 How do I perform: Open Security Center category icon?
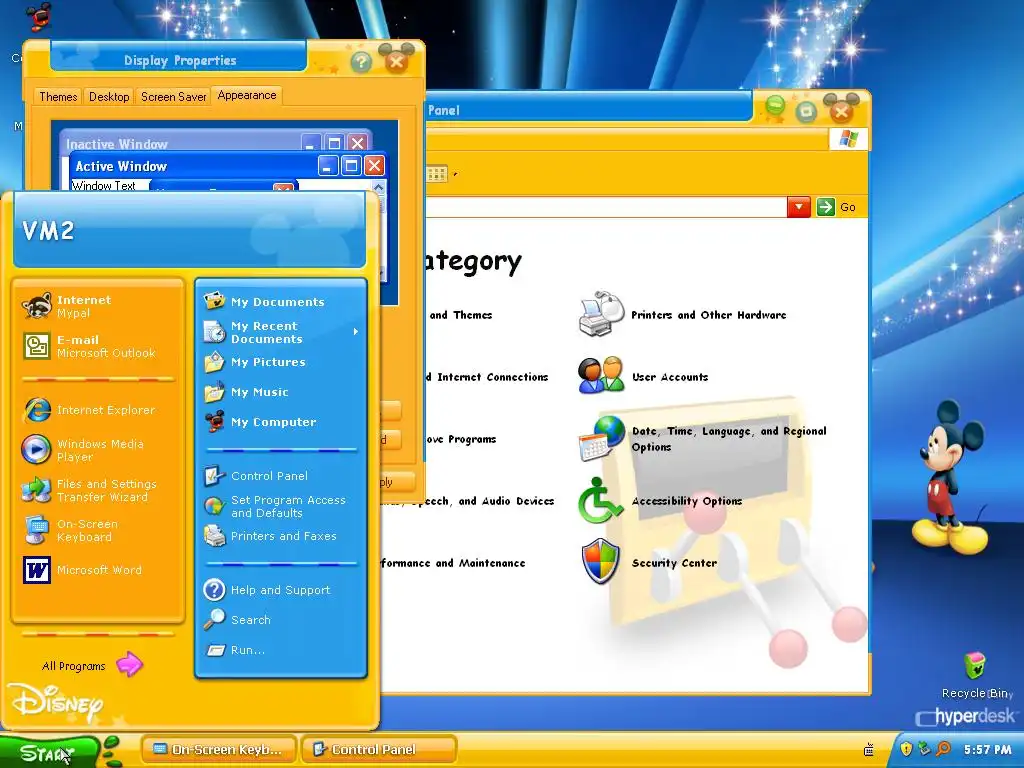click(x=600, y=562)
